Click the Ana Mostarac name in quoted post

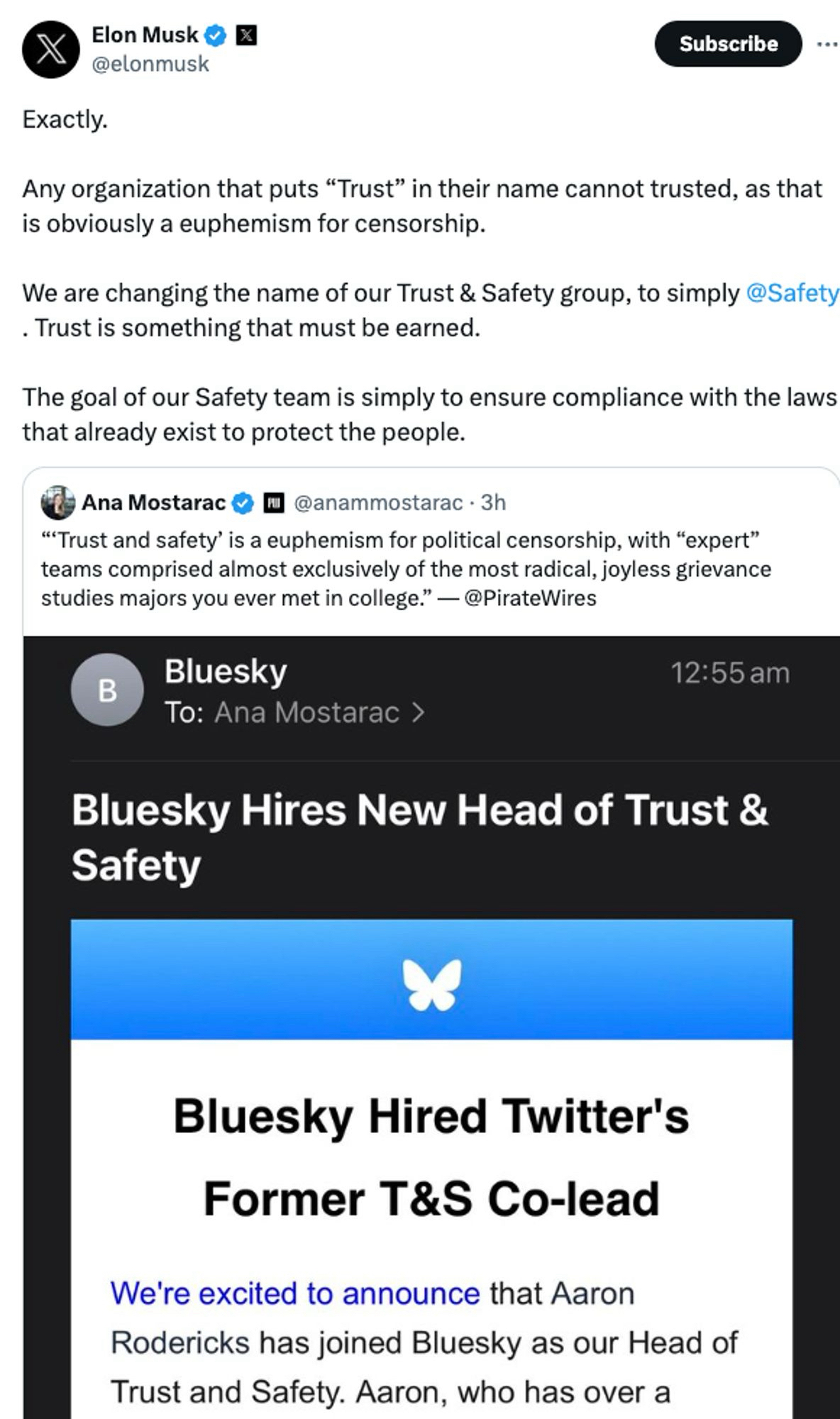click(x=153, y=503)
